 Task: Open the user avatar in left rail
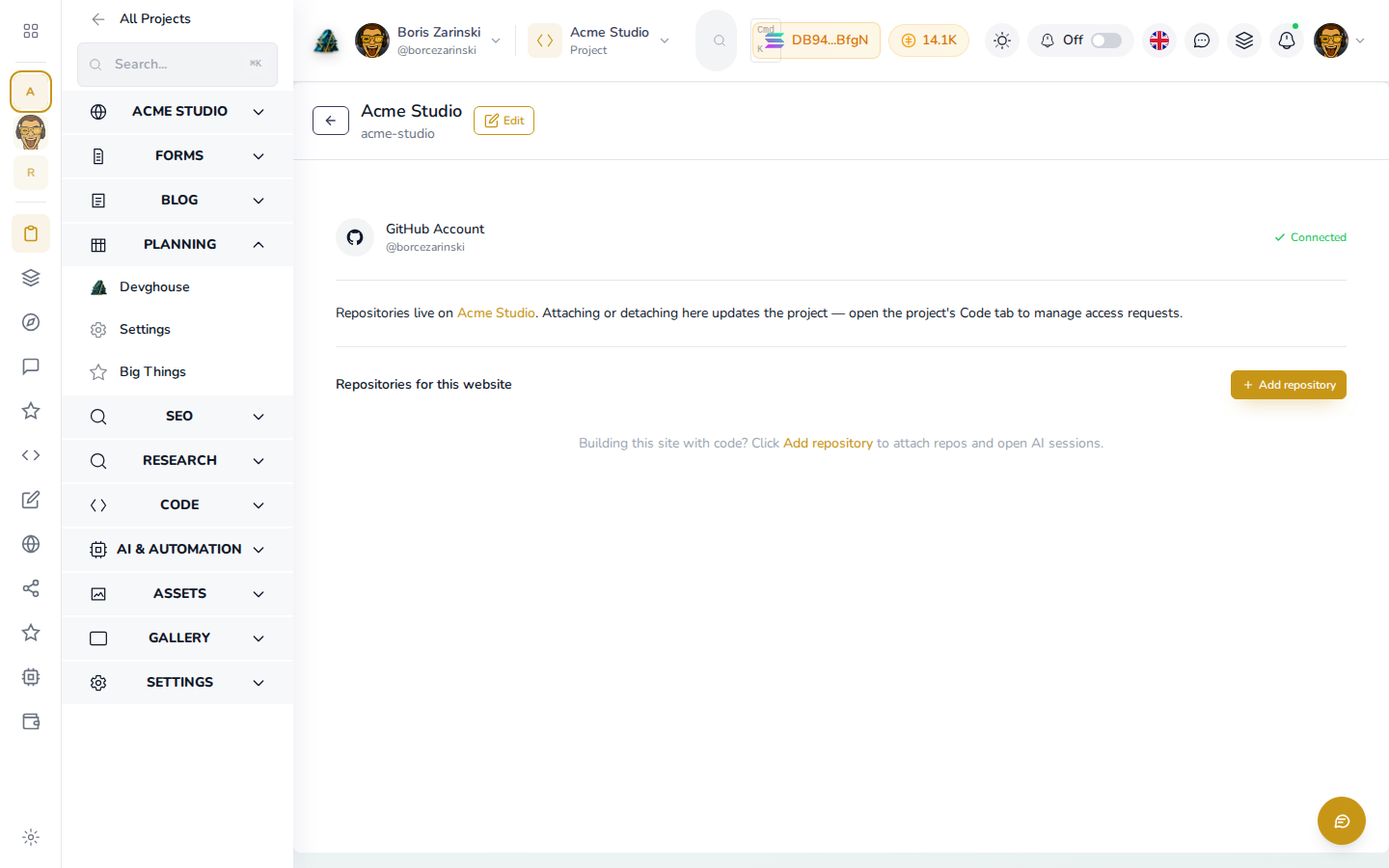click(x=31, y=132)
